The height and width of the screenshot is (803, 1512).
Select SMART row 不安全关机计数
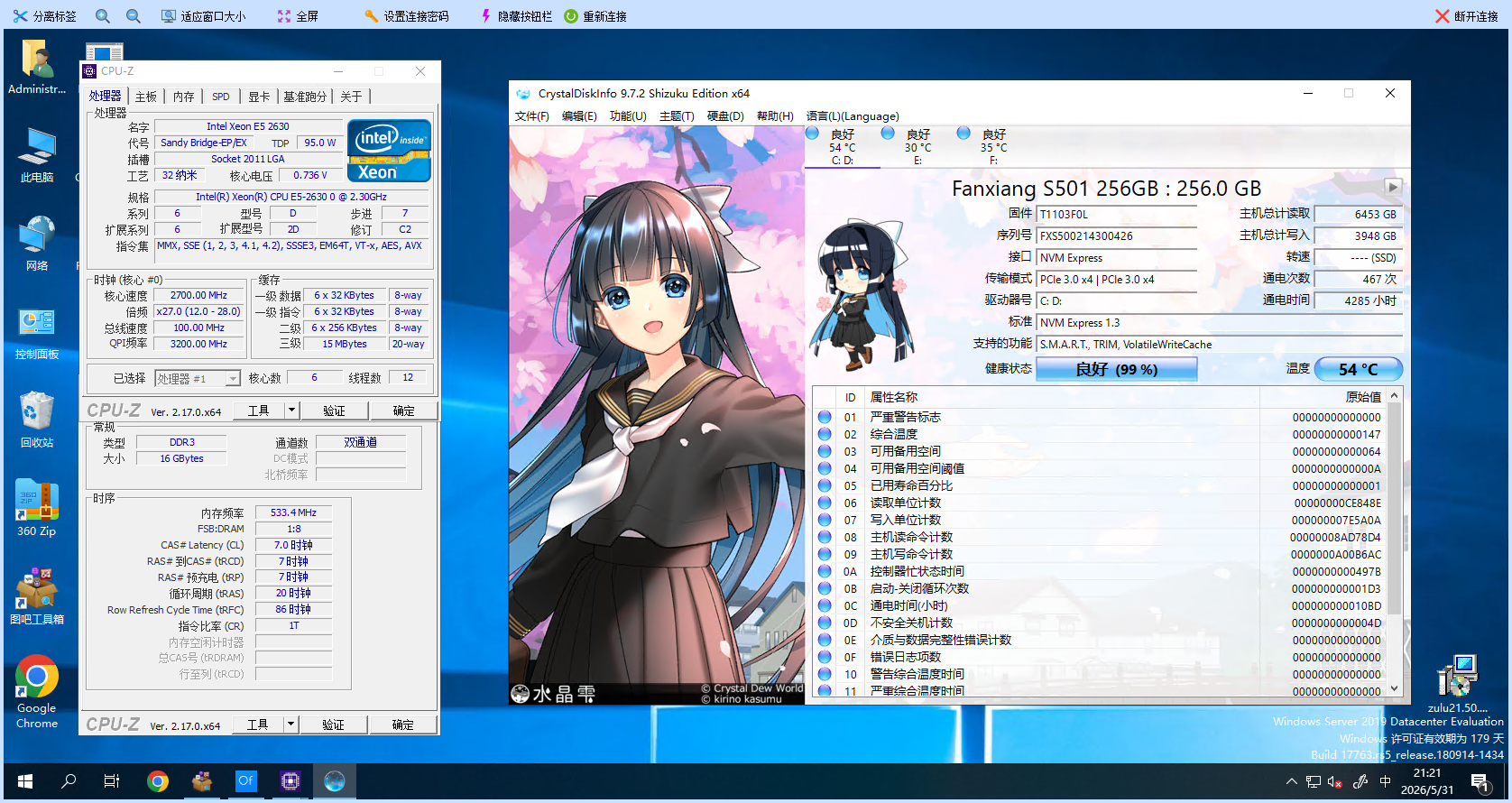(x=1099, y=623)
